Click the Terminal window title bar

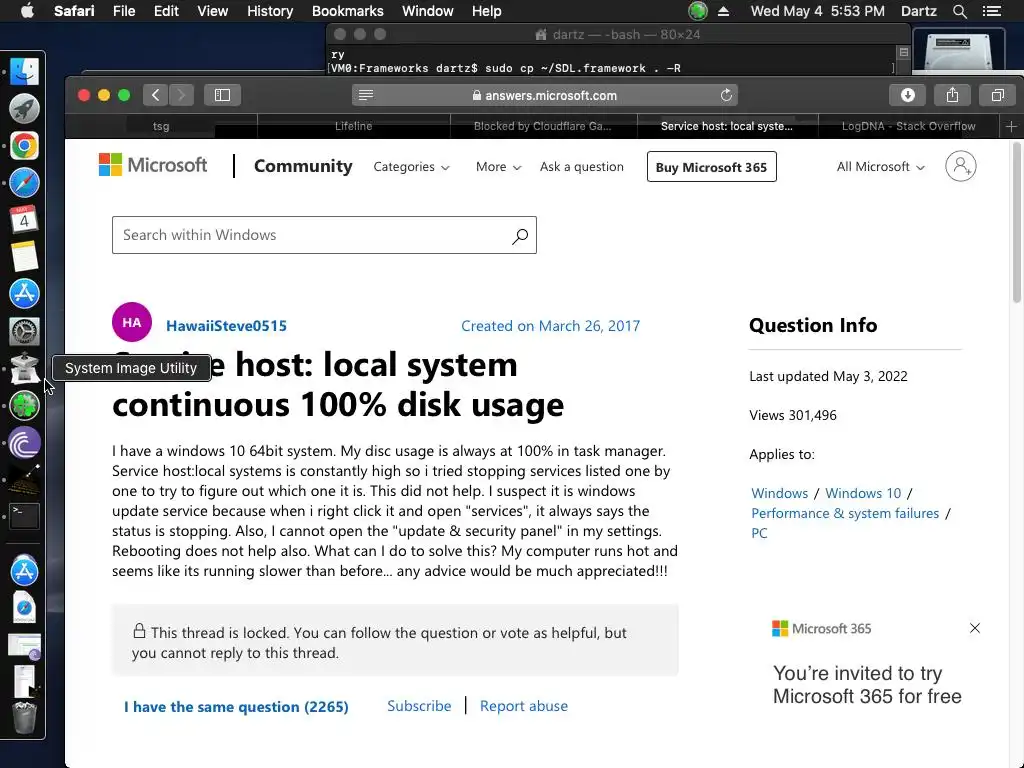(617, 35)
